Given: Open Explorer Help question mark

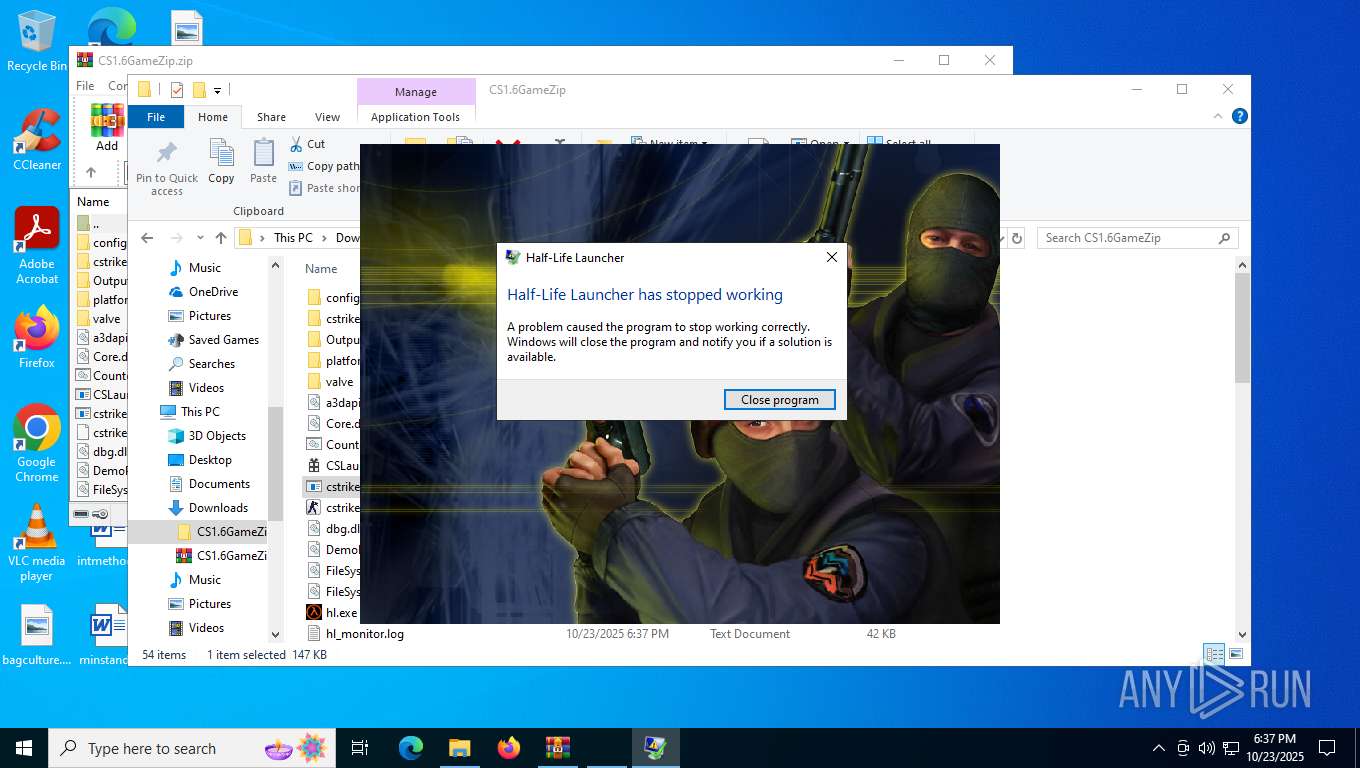Looking at the screenshot, I should [1240, 117].
